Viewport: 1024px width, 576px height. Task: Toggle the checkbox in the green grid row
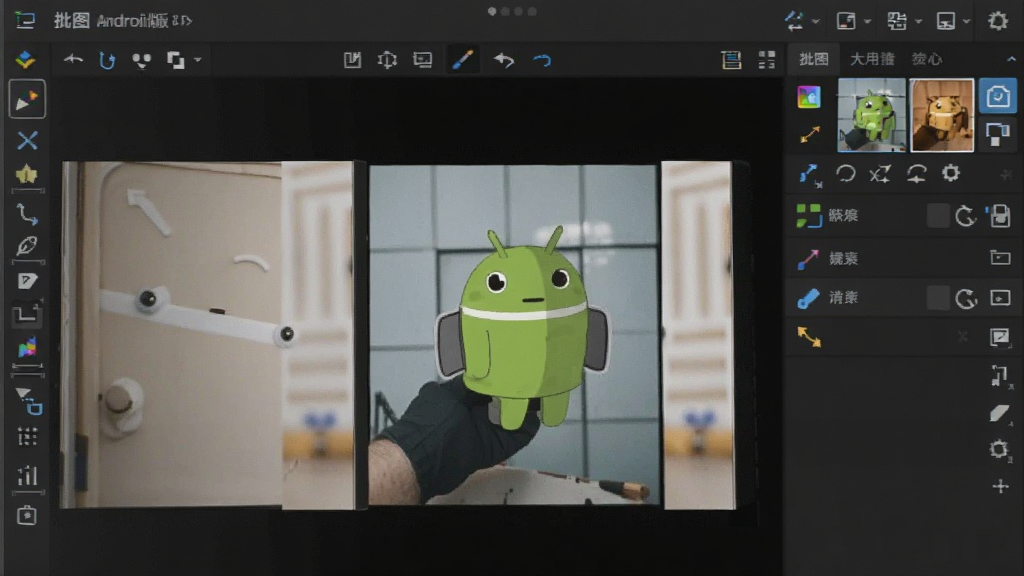point(938,216)
